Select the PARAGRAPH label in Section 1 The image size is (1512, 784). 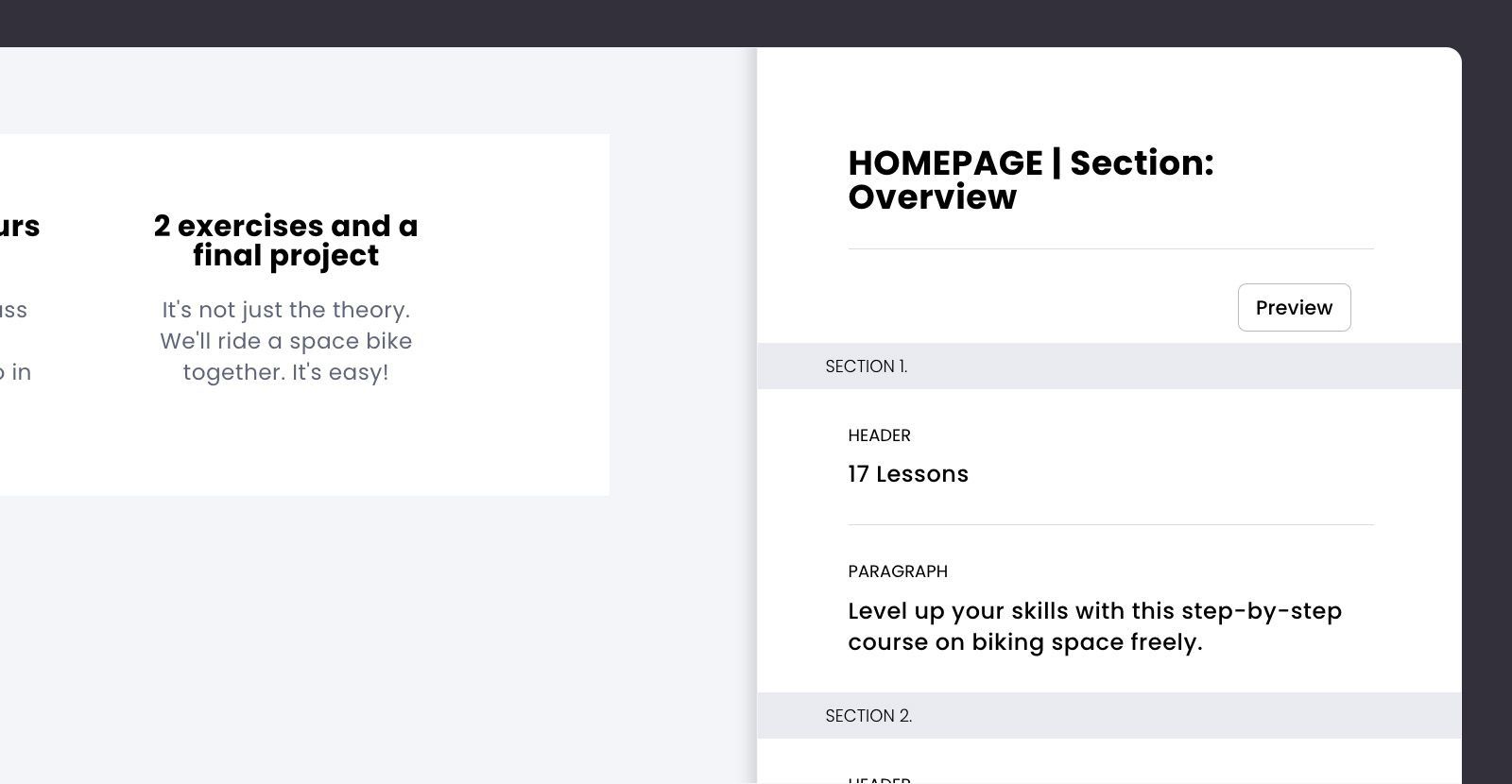(898, 571)
